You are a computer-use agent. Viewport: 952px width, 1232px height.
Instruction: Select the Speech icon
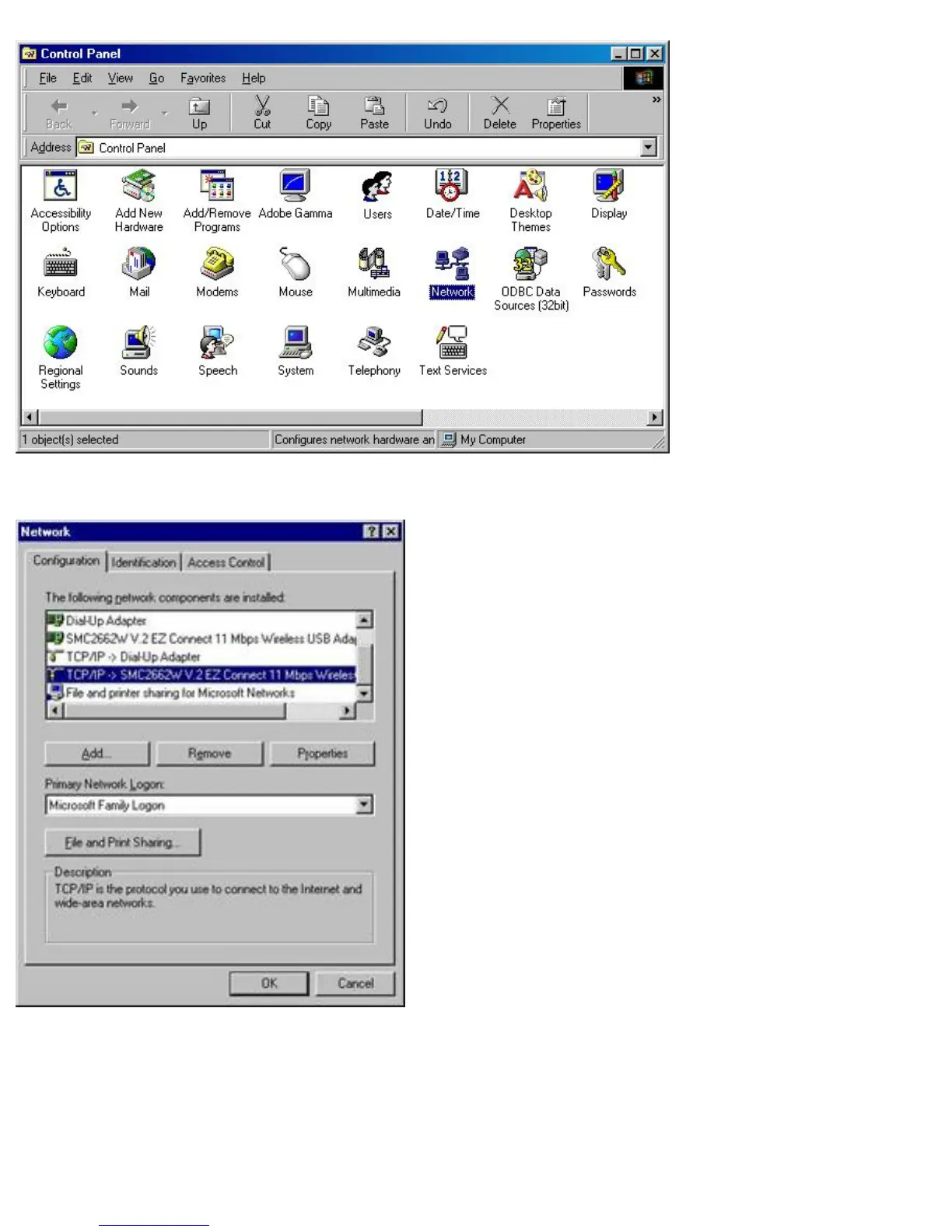tap(218, 352)
